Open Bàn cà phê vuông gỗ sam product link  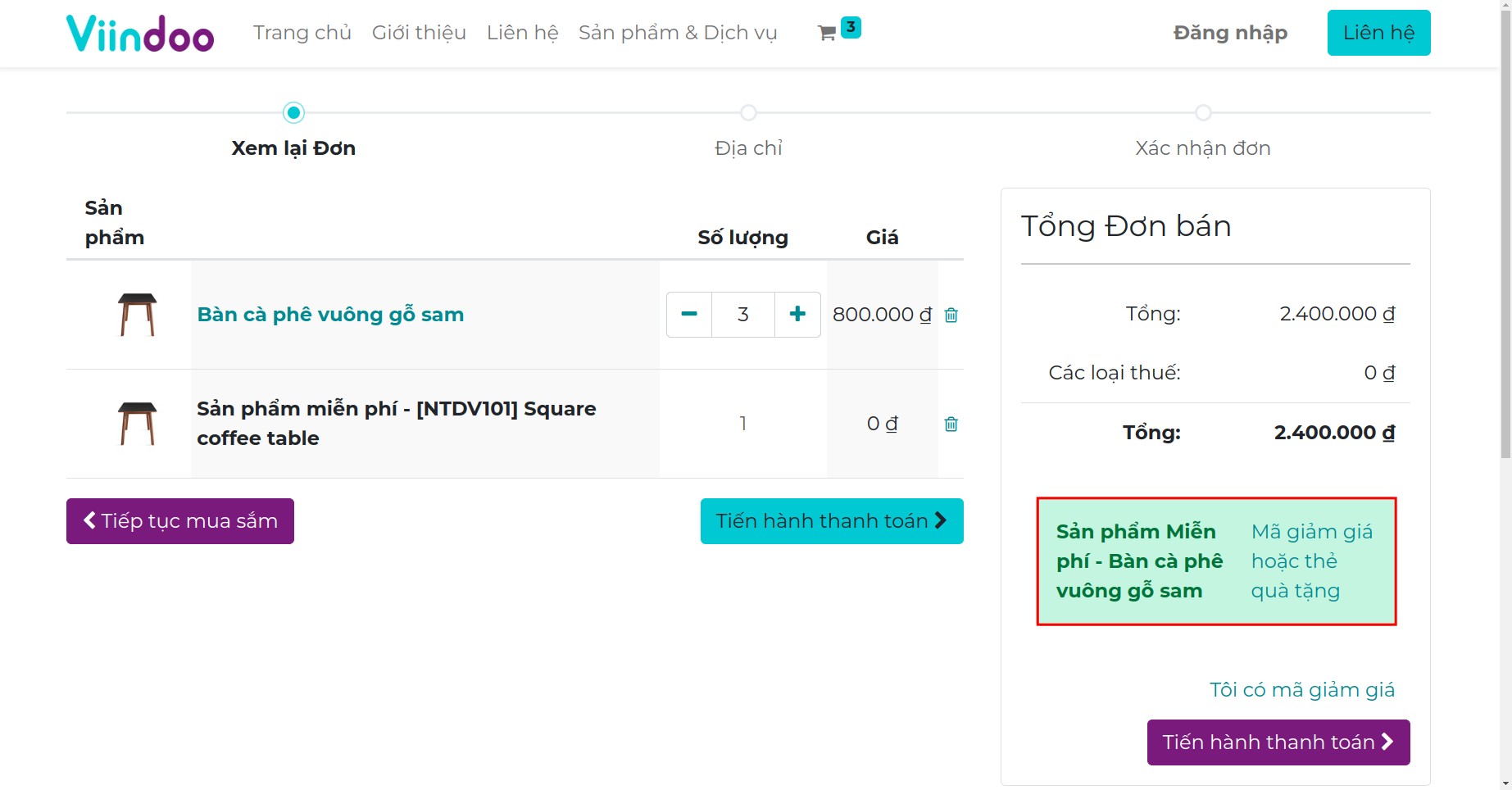[330, 314]
